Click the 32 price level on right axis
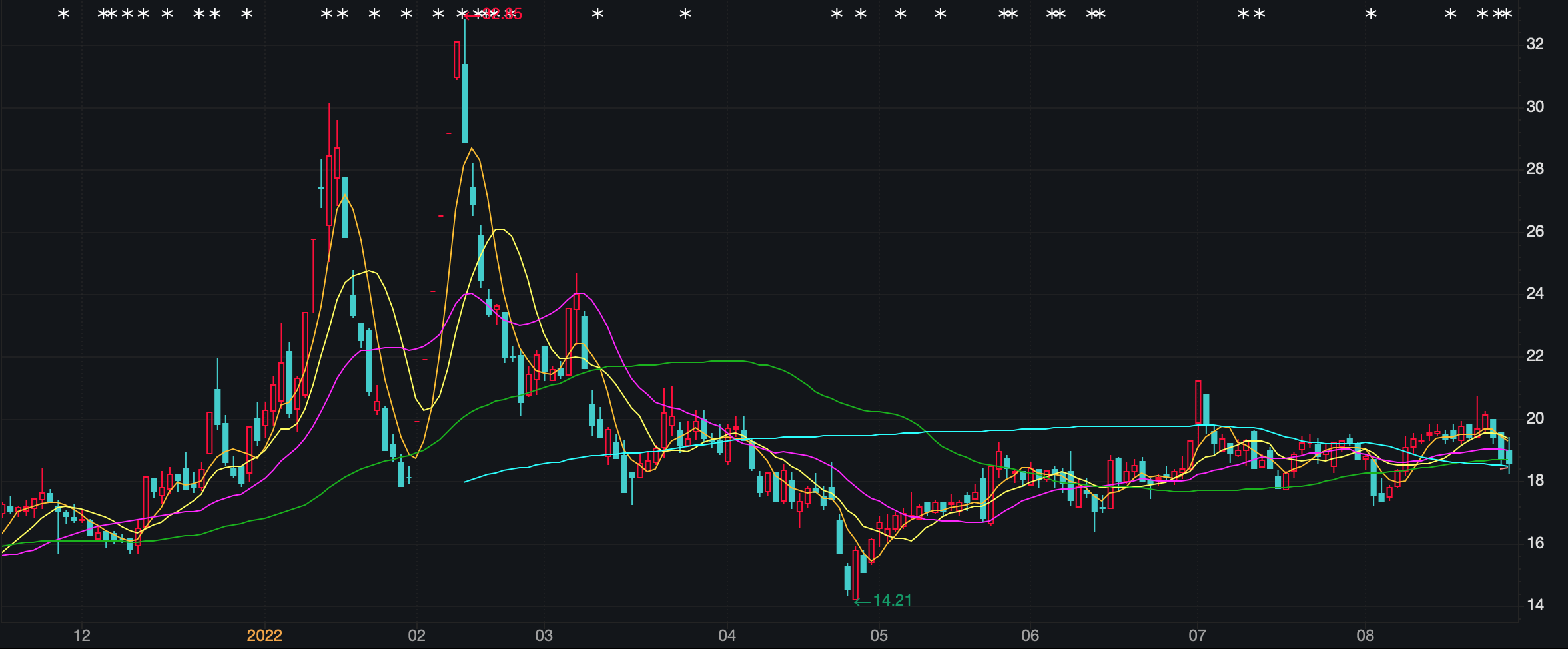This screenshot has width=1568, height=649. 1535,44
